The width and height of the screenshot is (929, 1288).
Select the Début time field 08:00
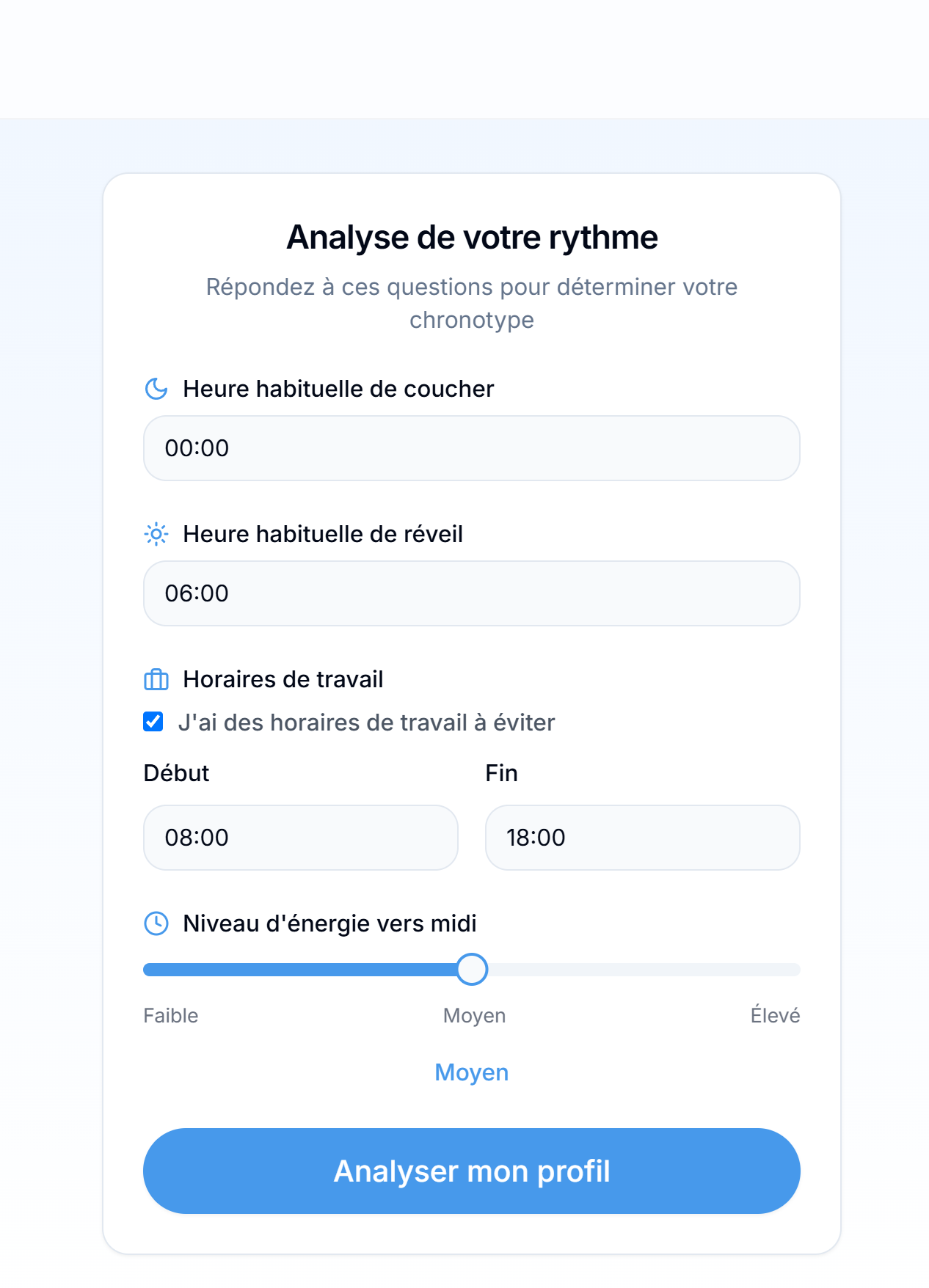point(301,838)
